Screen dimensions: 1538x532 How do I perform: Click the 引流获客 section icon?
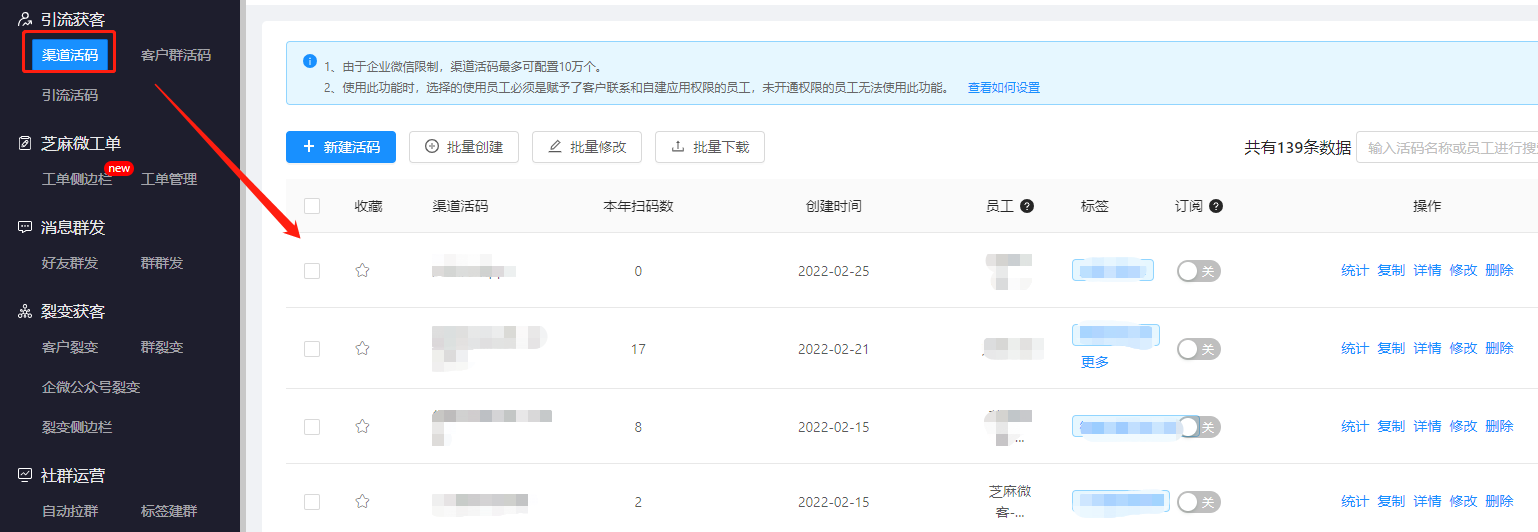(26, 19)
